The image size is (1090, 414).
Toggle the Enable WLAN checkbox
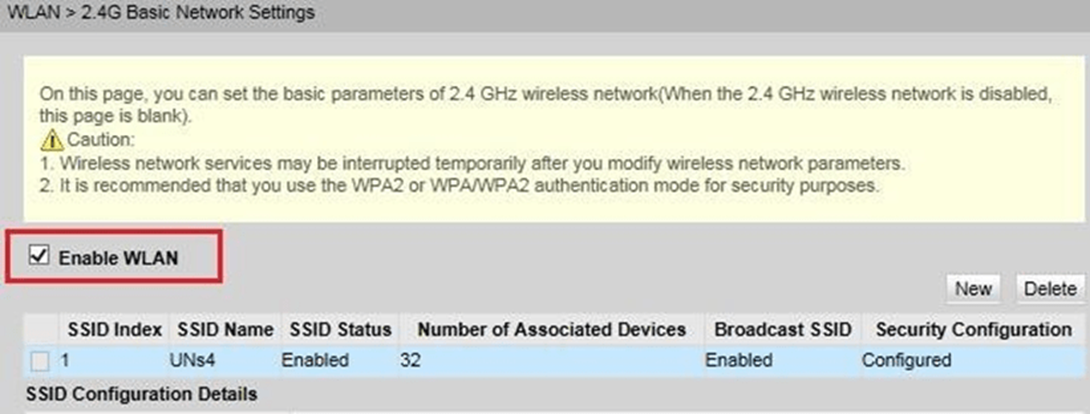(x=39, y=256)
